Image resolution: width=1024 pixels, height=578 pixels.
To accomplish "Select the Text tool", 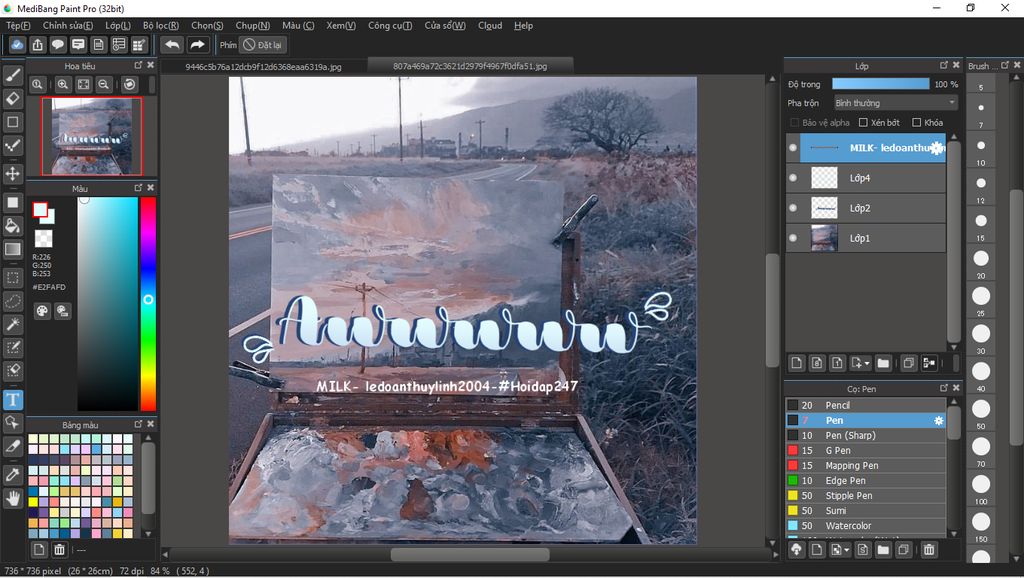I will click(x=12, y=400).
